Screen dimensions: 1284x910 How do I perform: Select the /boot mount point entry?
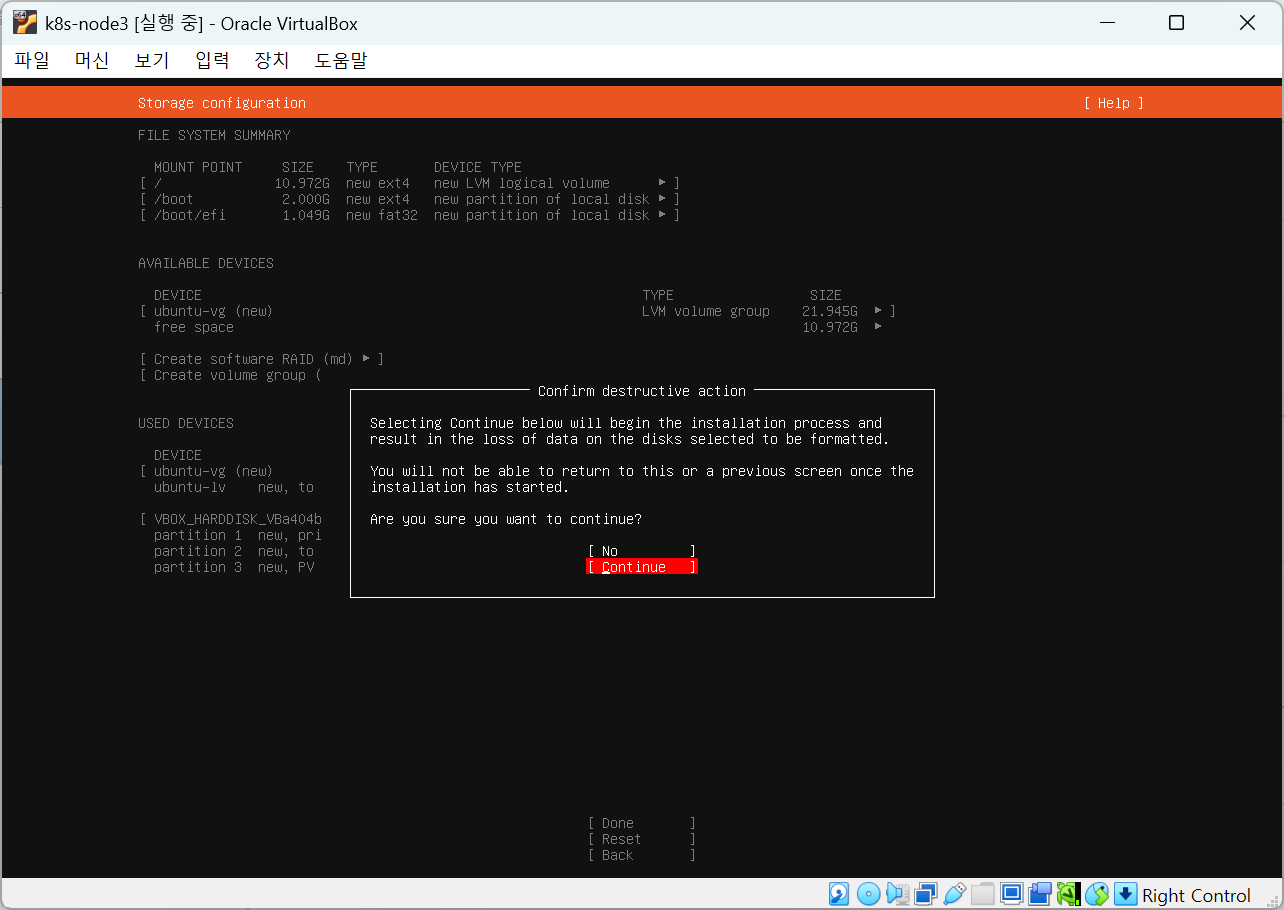click(x=410, y=199)
